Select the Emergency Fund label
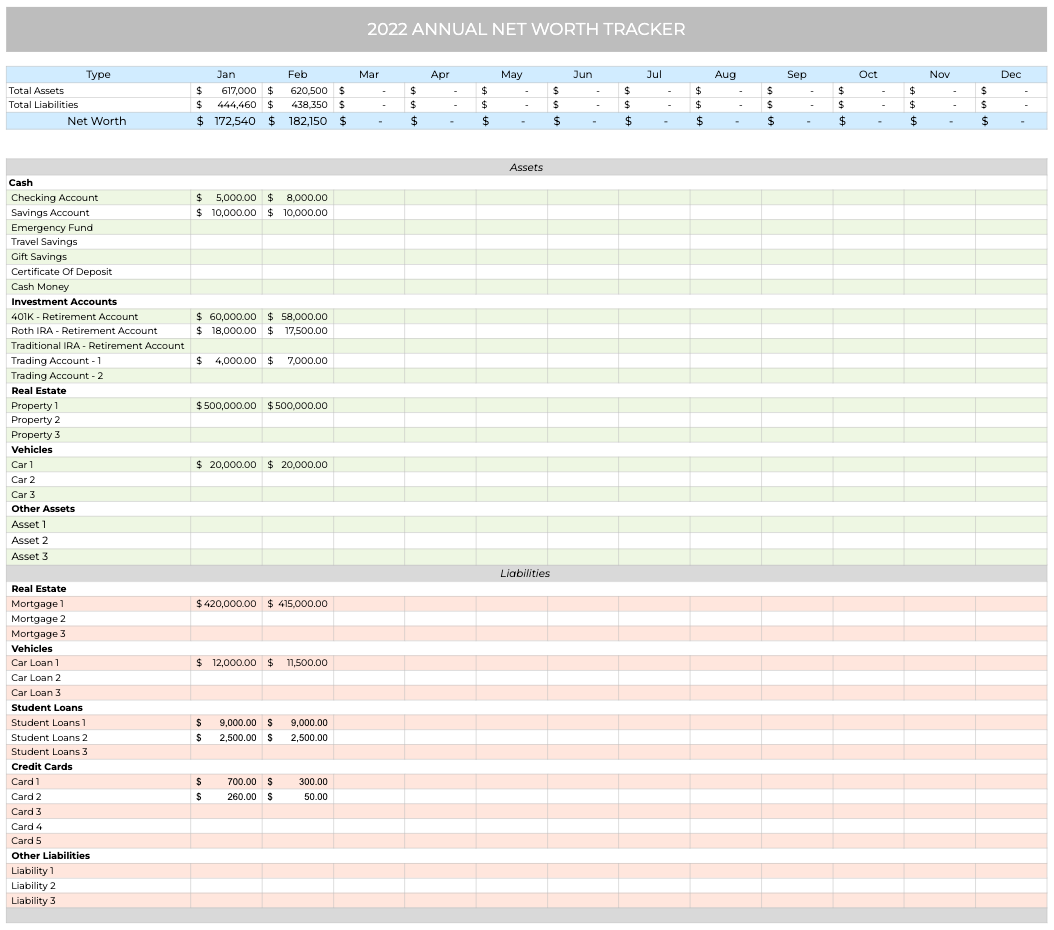This screenshot has height=930, width=1054. [52, 228]
